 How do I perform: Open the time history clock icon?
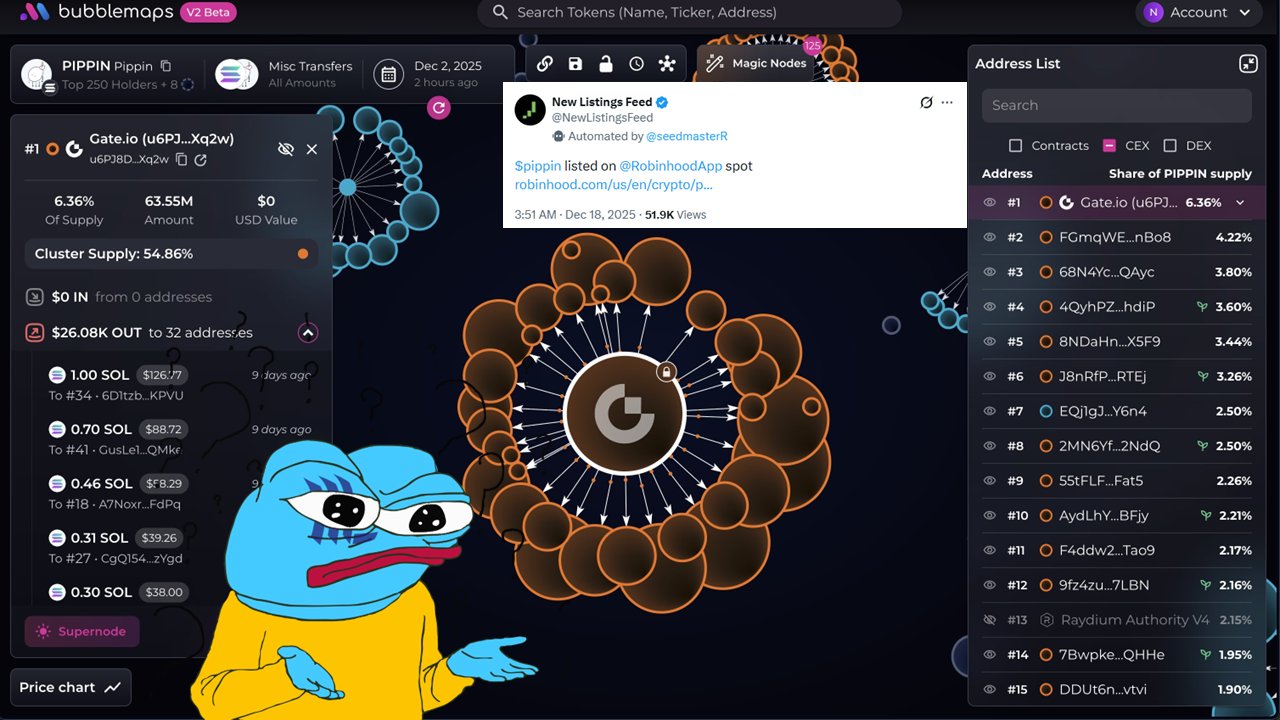[636, 64]
